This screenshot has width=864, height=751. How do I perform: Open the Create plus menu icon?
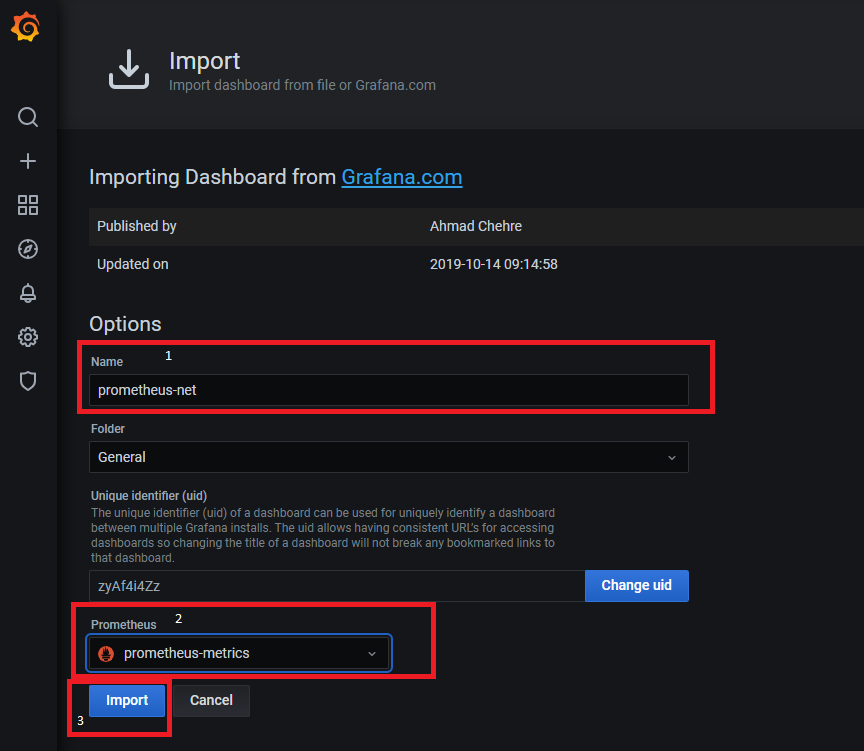coord(28,161)
